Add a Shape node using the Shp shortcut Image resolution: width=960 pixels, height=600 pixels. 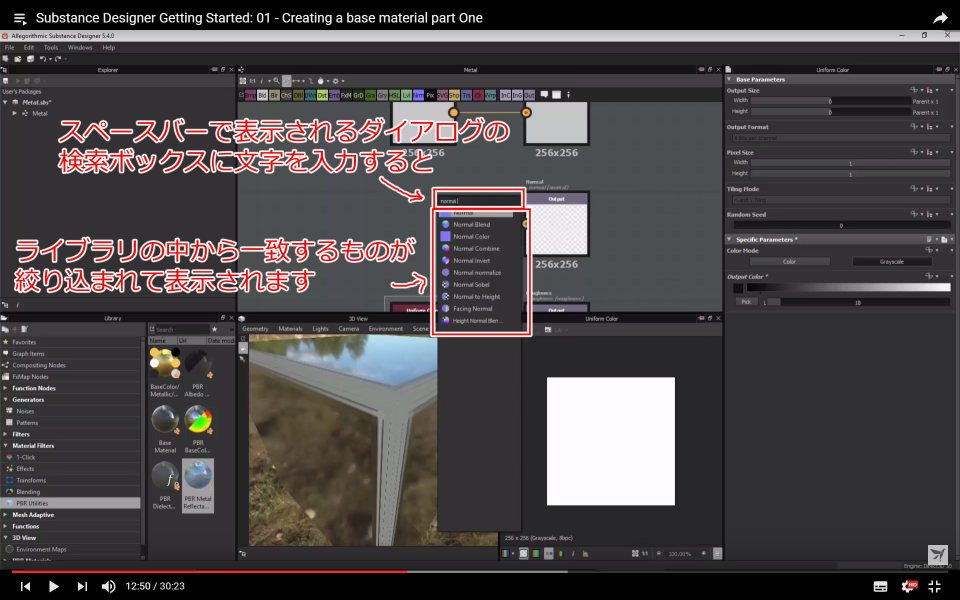[454, 95]
